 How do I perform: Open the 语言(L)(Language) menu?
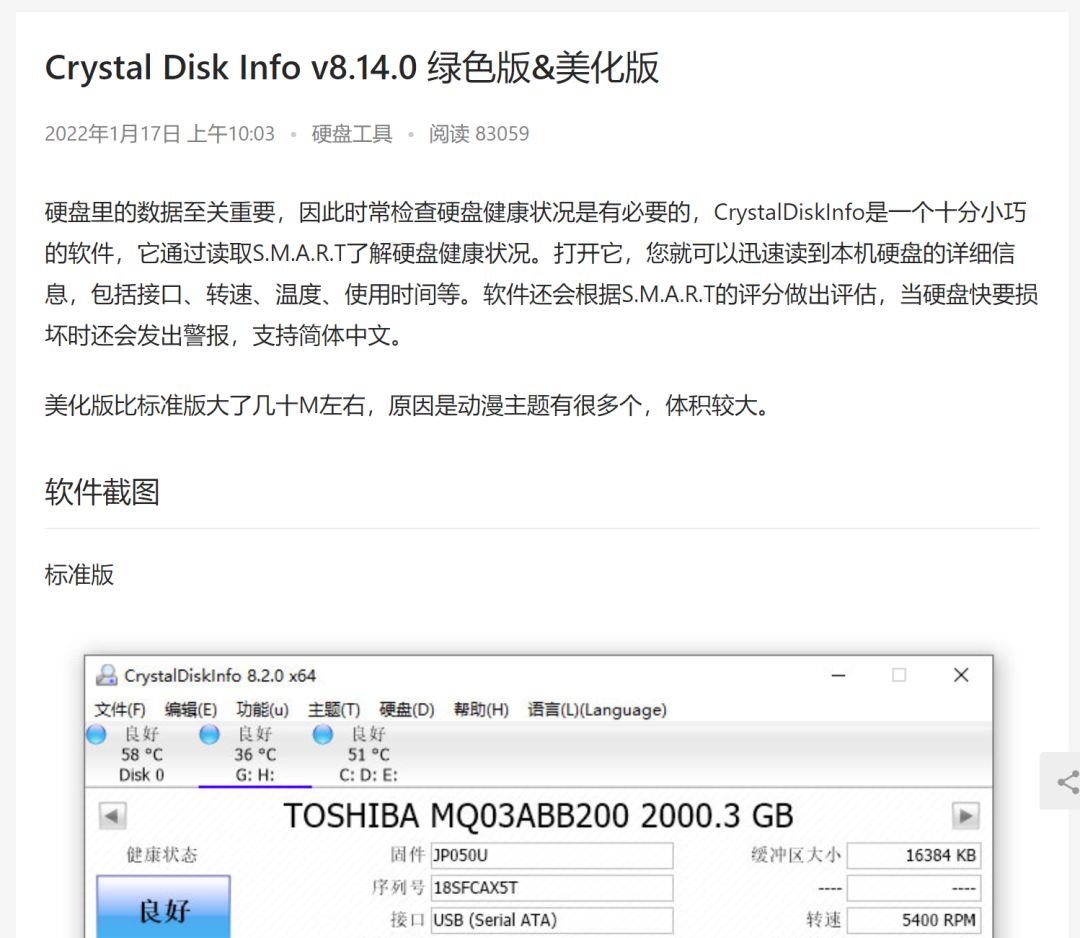pos(597,709)
